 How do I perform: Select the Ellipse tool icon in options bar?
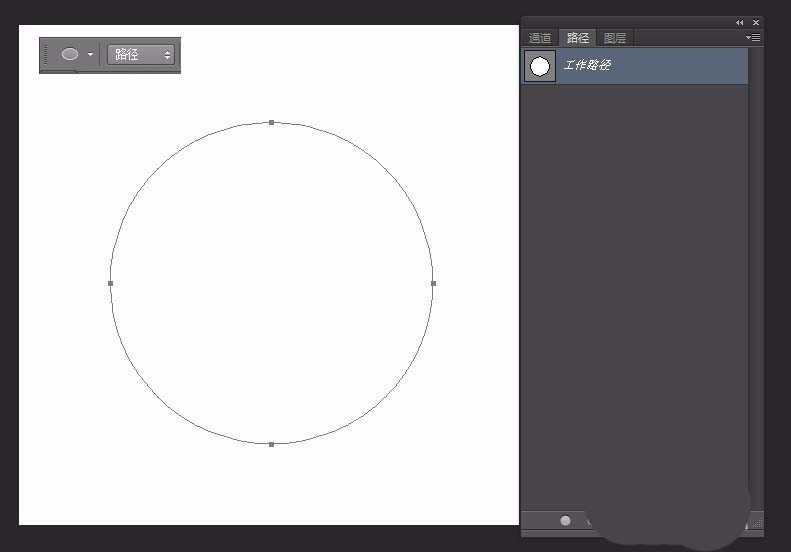click(x=70, y=55)
